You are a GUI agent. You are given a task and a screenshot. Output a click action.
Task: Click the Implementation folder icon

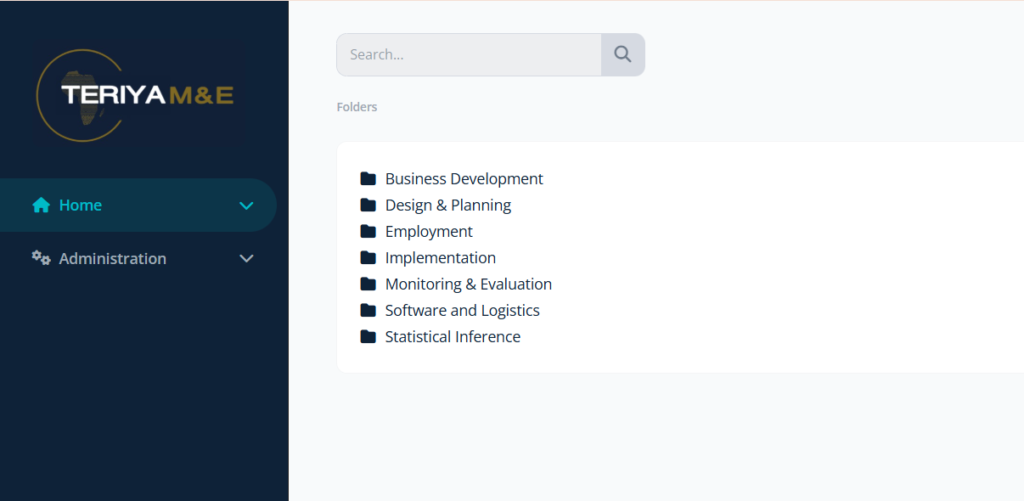368,257
